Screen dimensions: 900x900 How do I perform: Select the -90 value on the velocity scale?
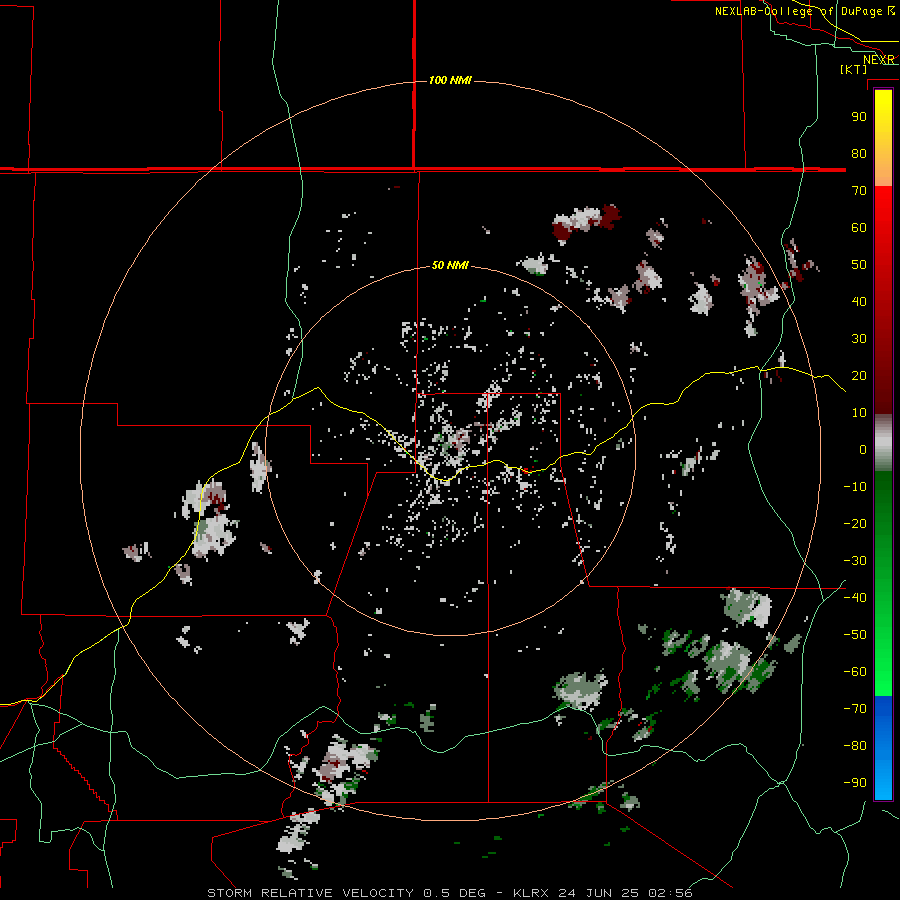click(855, 783)
